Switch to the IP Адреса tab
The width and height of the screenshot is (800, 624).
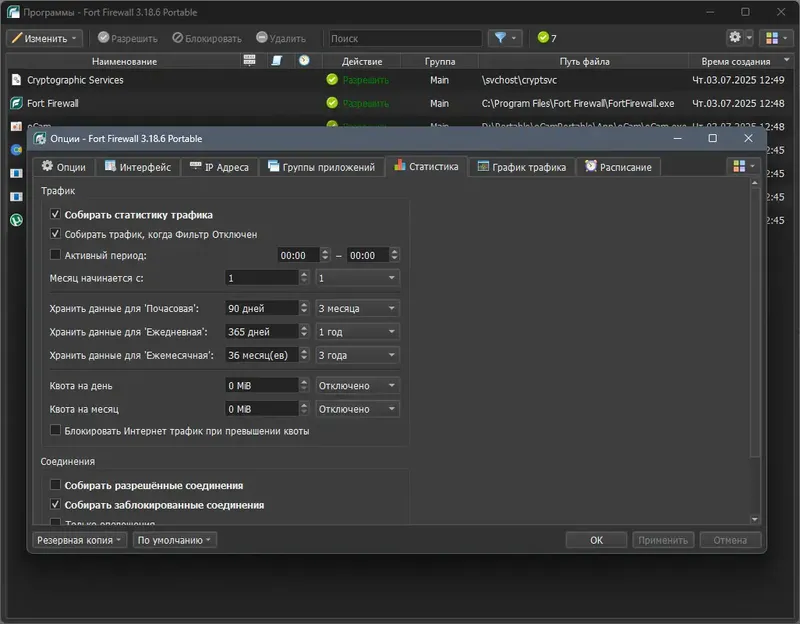click(219, 167)
